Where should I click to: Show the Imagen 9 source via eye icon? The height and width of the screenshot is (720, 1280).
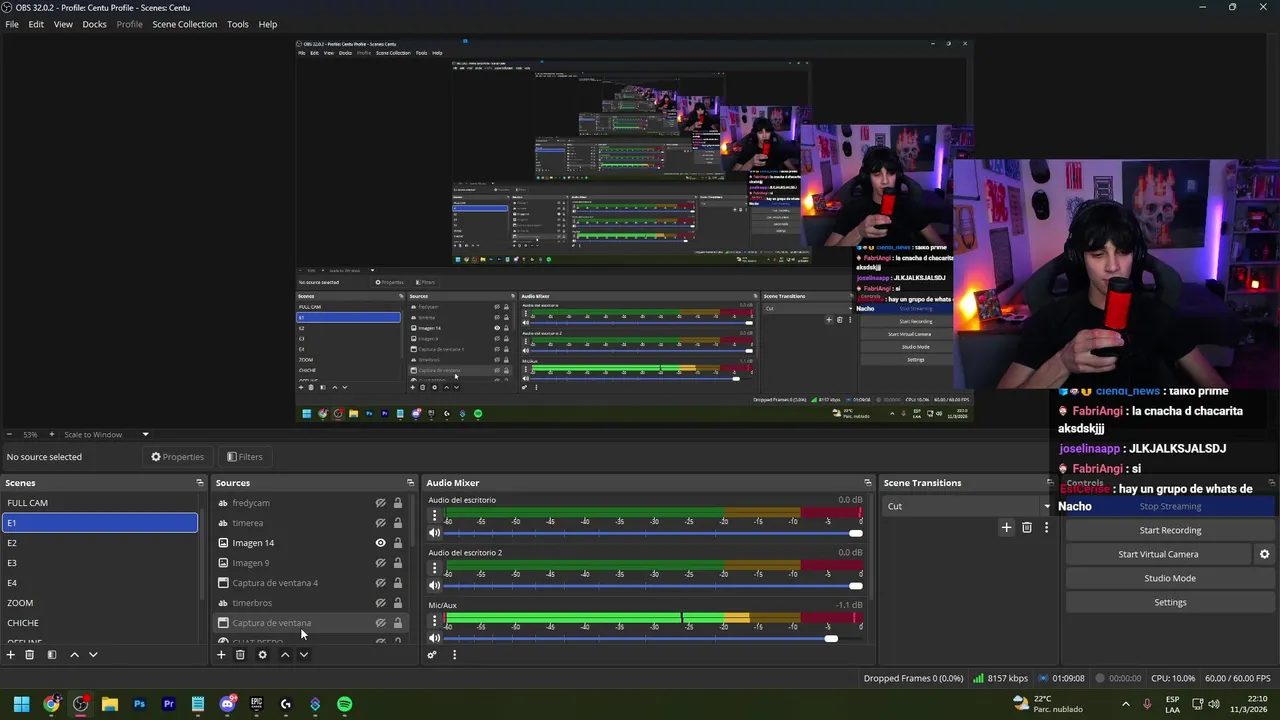pos(380,563)
